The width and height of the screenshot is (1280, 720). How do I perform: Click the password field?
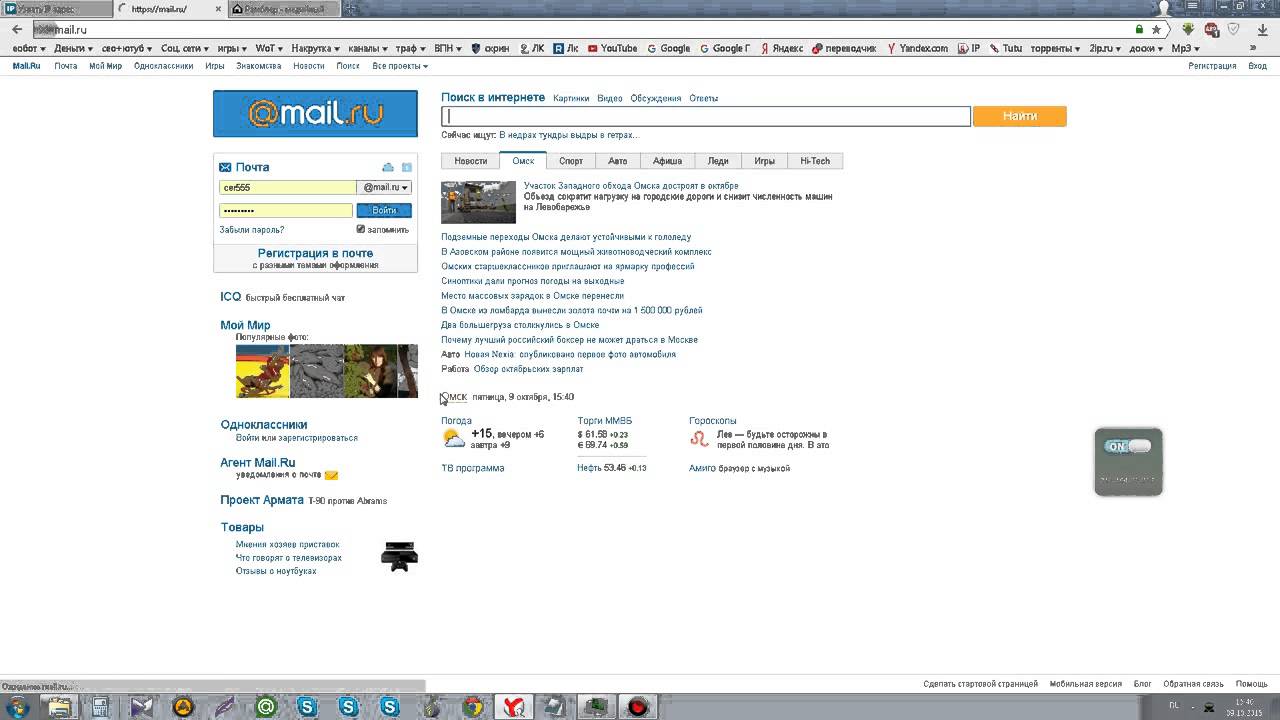(x=286, y=210)
